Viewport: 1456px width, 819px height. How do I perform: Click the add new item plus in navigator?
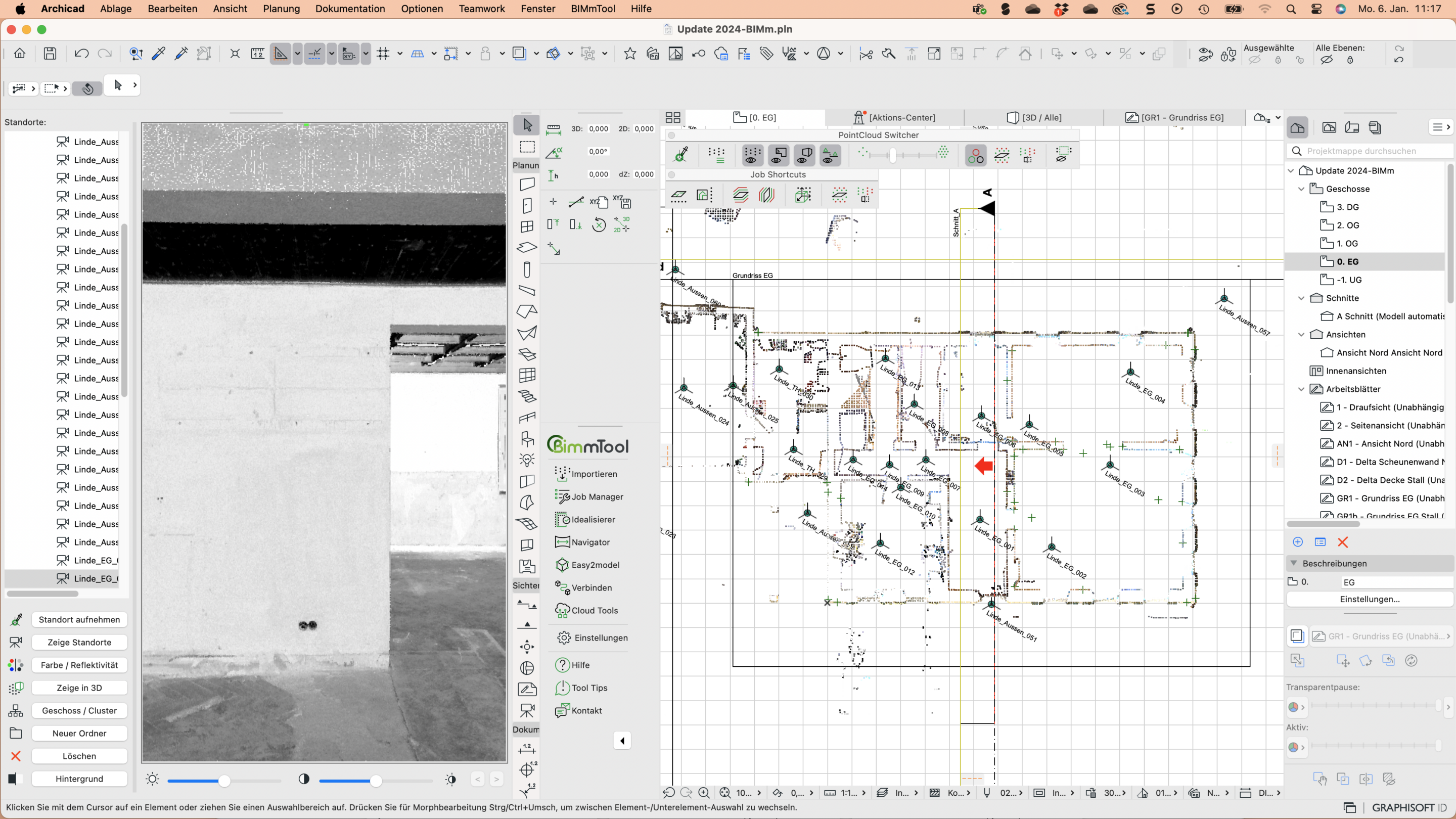(x=1298, y=541)
